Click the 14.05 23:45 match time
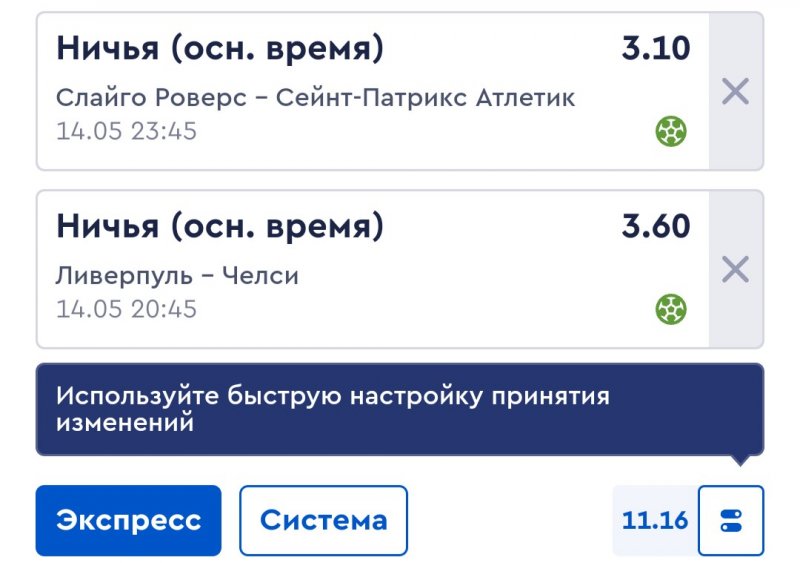Viewport: 800px width, 563px height. [x=126, y=131]
